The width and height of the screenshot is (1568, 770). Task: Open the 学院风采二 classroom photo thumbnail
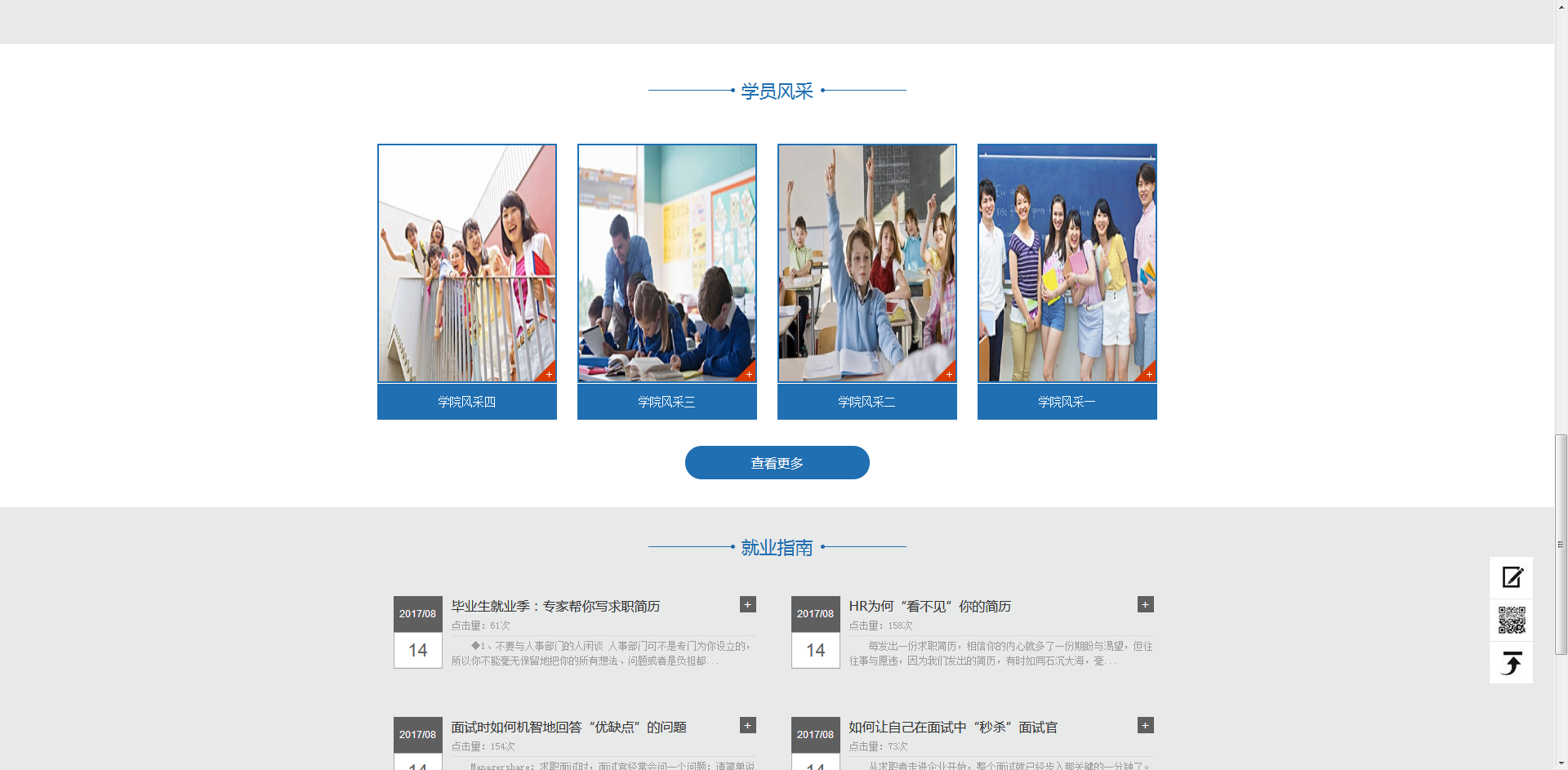(866, 263)
